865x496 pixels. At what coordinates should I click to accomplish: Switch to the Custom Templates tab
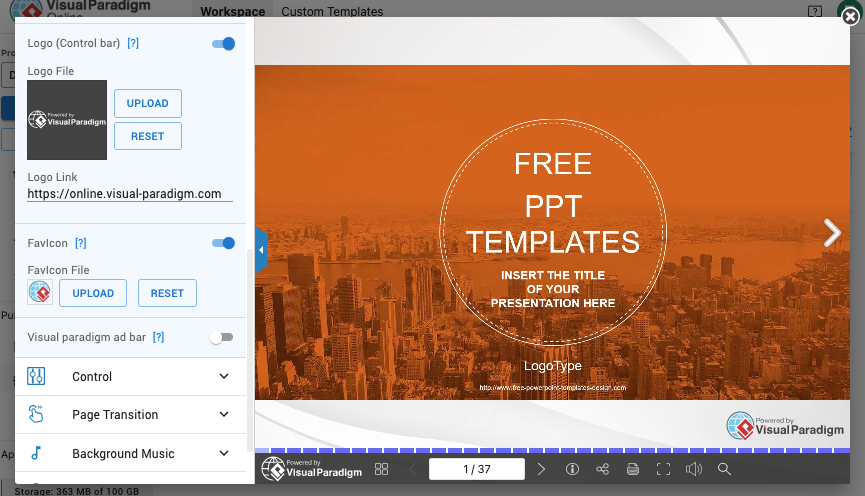(x=332, y=12)
